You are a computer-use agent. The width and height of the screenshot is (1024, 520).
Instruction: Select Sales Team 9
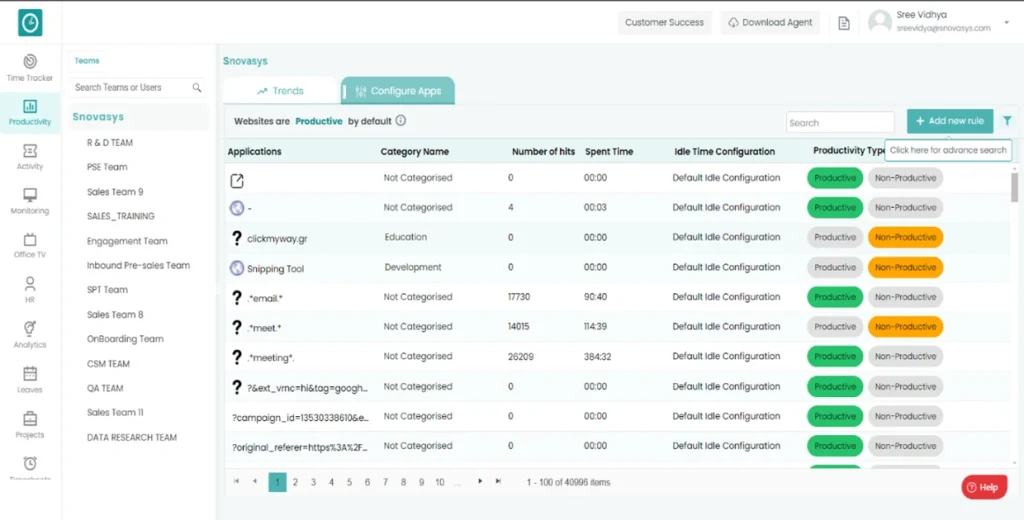(x=115, y=192)
